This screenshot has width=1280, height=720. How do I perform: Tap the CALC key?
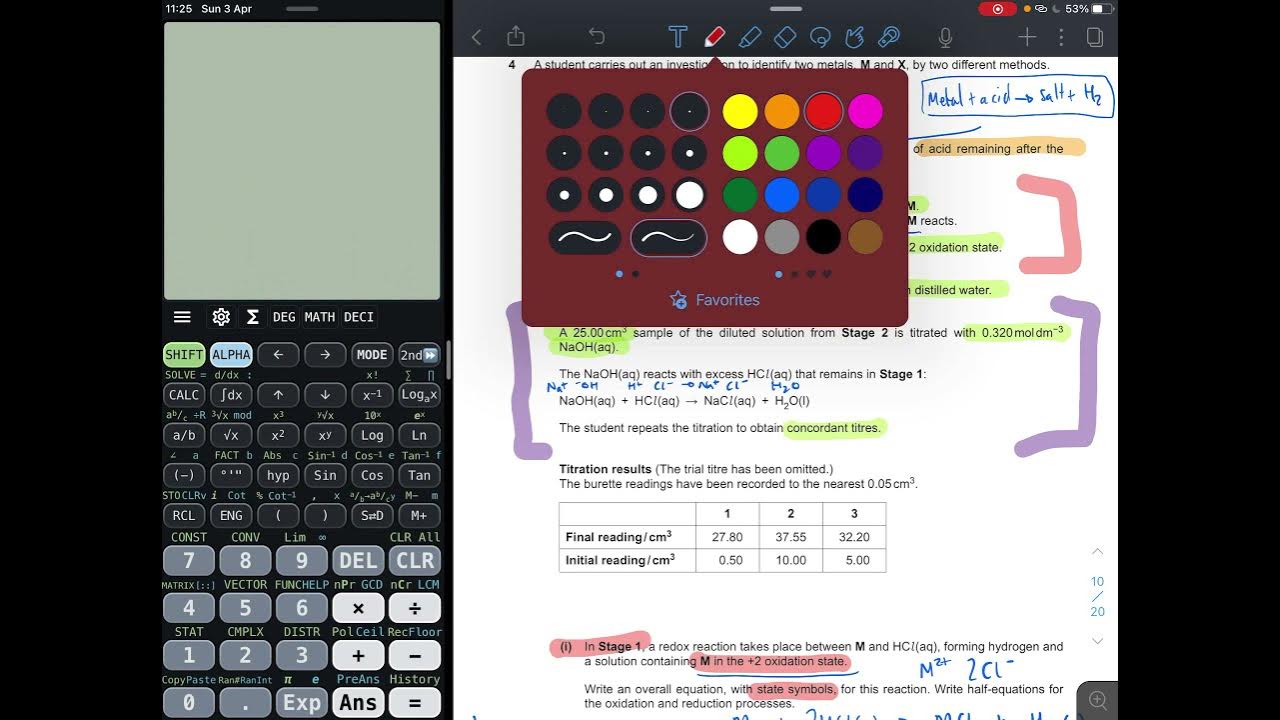coord(184,395)
